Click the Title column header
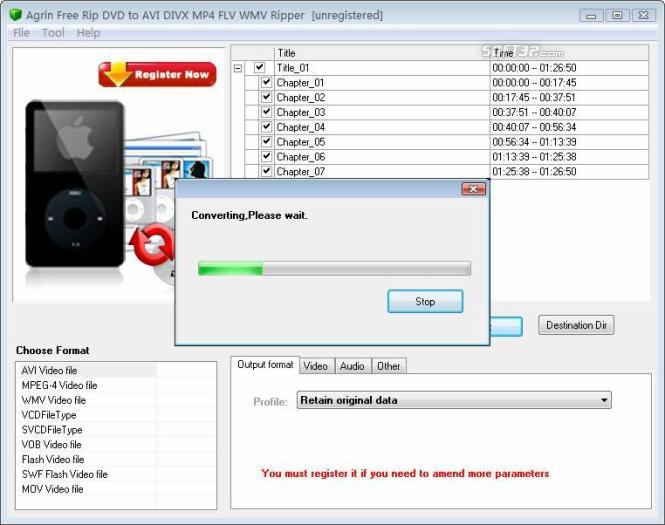This screenshot has height=525, width=665. (382, 53)
